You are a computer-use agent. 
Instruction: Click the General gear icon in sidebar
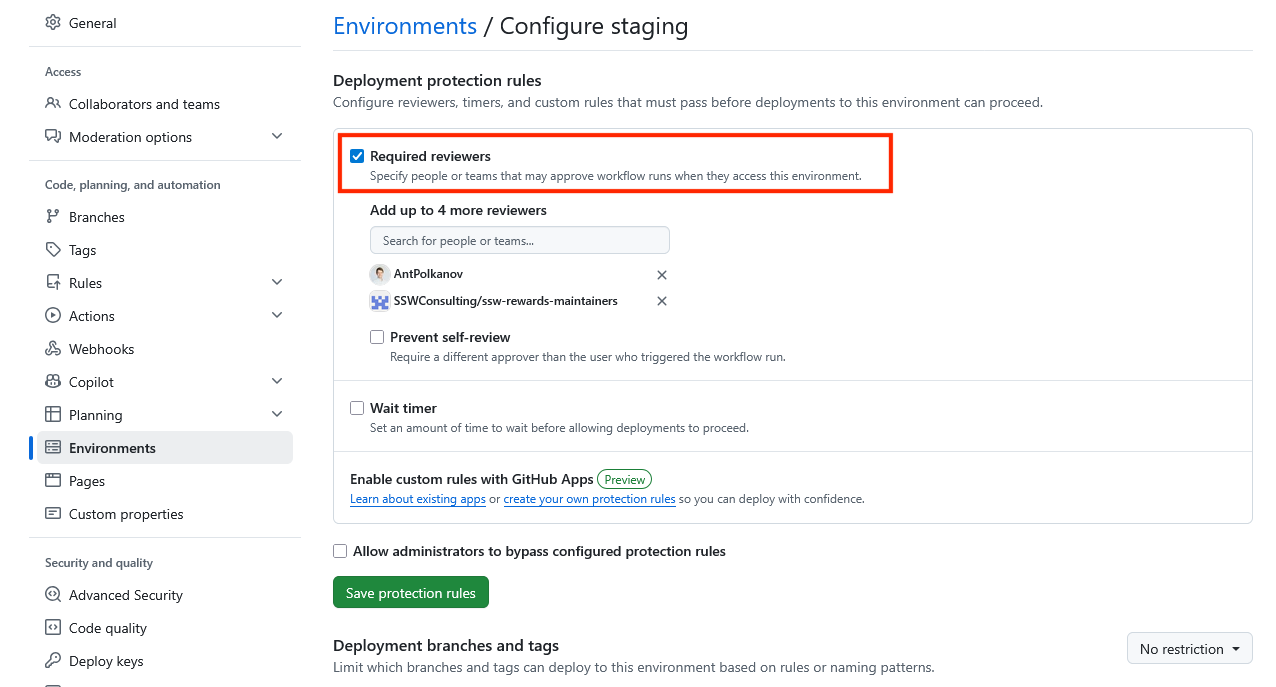point(53,23)
